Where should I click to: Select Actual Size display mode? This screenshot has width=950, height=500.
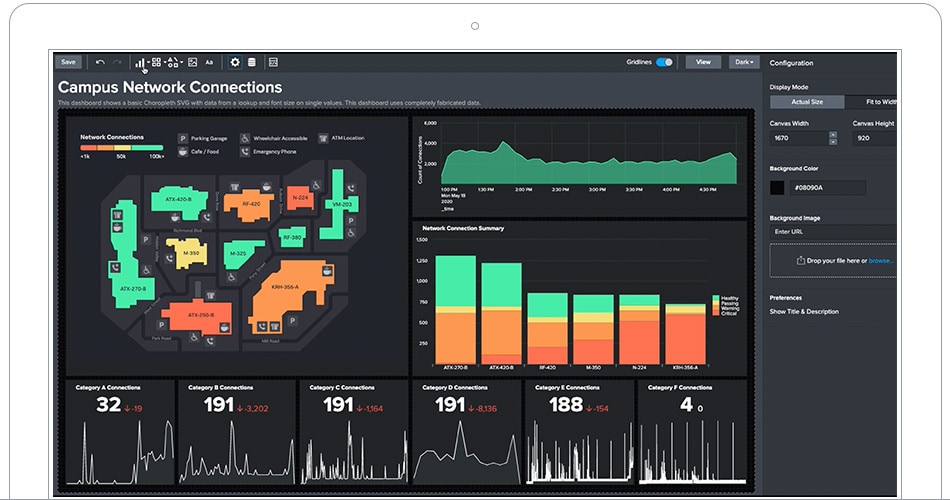click(807, 102)
